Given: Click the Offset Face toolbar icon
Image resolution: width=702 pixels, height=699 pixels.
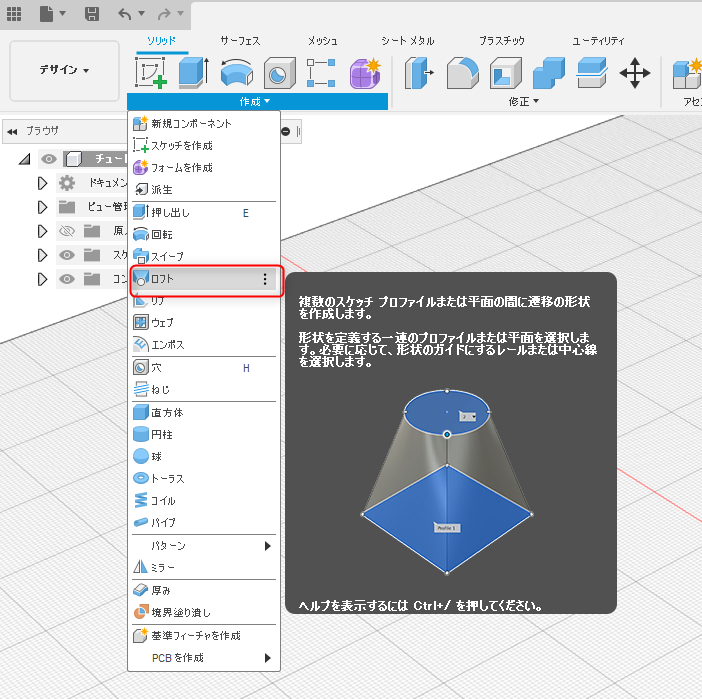Looking at the screenshot, I should [x=592, y=73].
